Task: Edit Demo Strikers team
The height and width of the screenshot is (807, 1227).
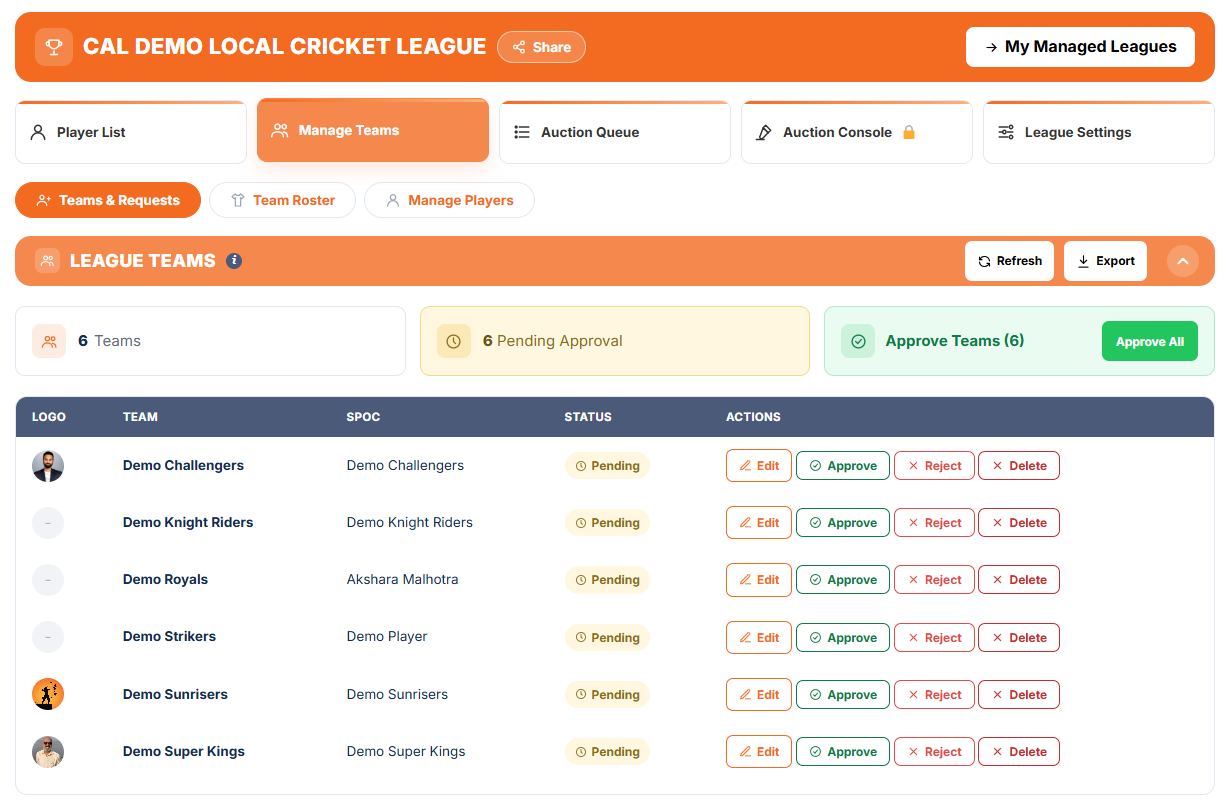Action: point(759,638)
